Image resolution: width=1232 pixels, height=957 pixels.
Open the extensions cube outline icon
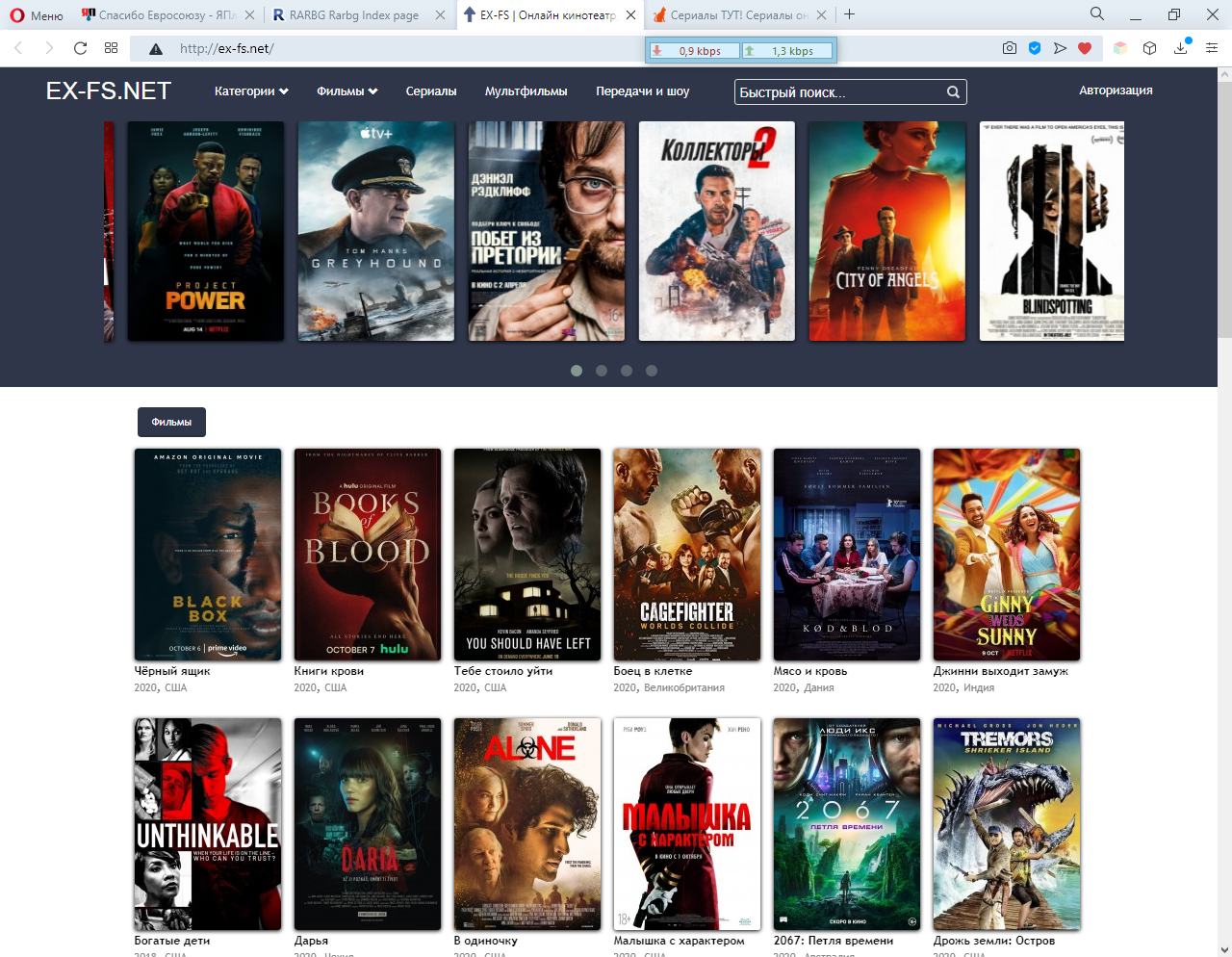[1149, 48]
